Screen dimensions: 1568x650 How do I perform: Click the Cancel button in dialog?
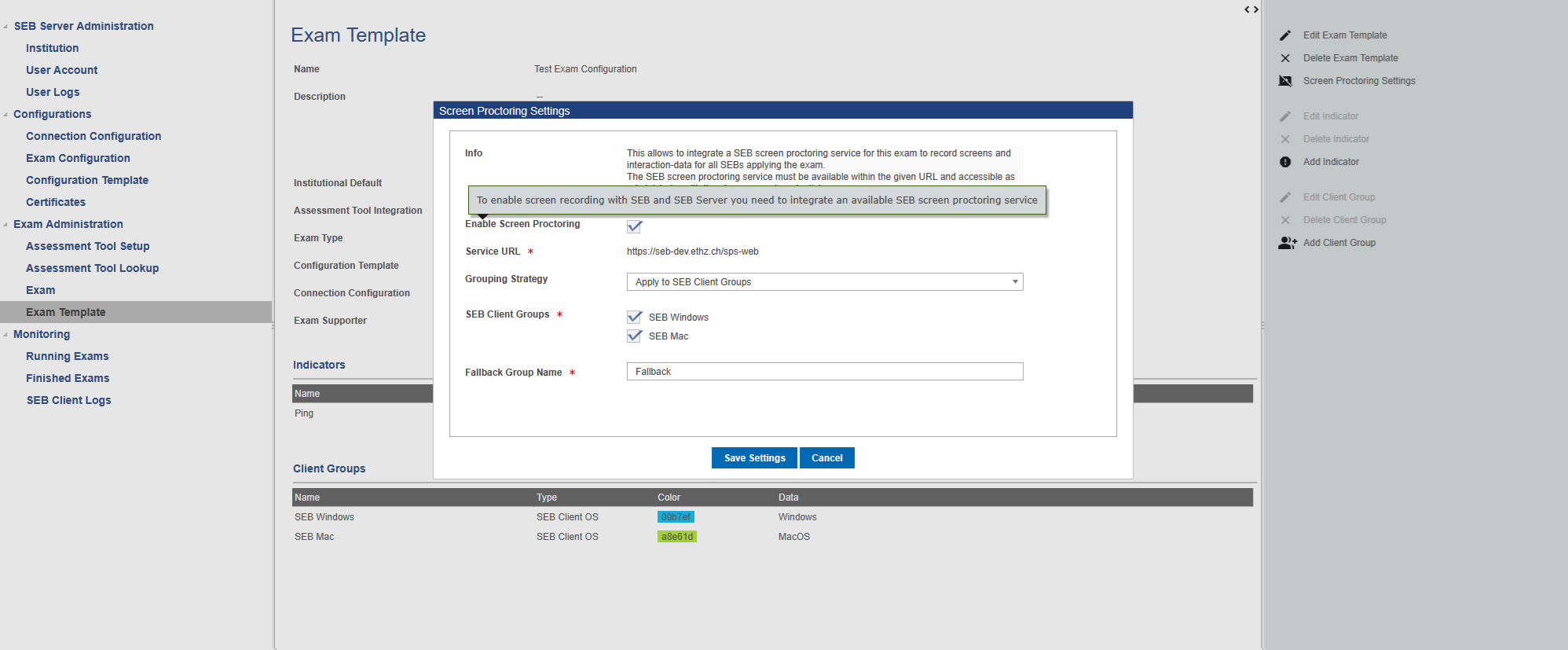click(x=827, y=458)
